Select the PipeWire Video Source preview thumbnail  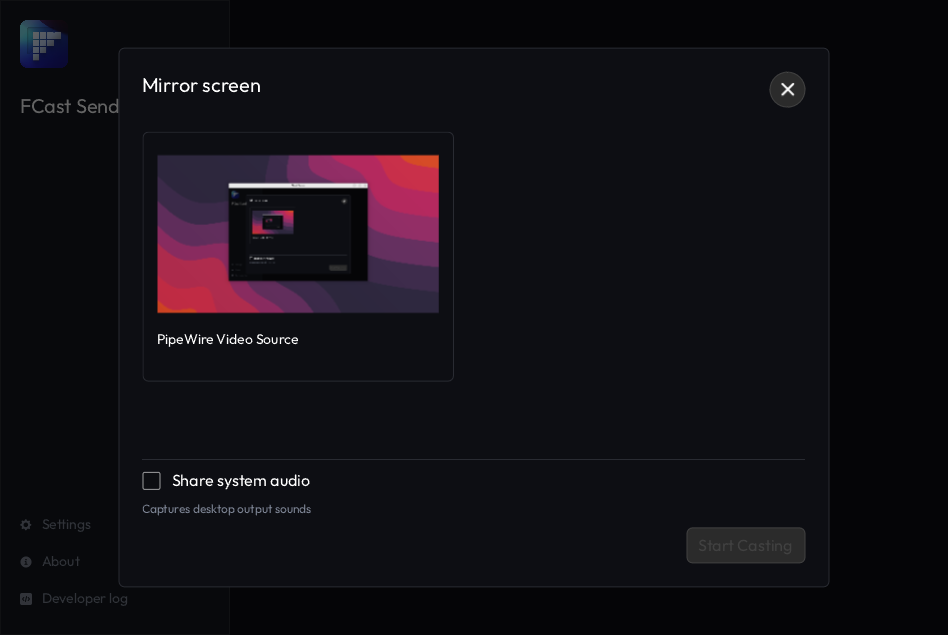(298, 234)
